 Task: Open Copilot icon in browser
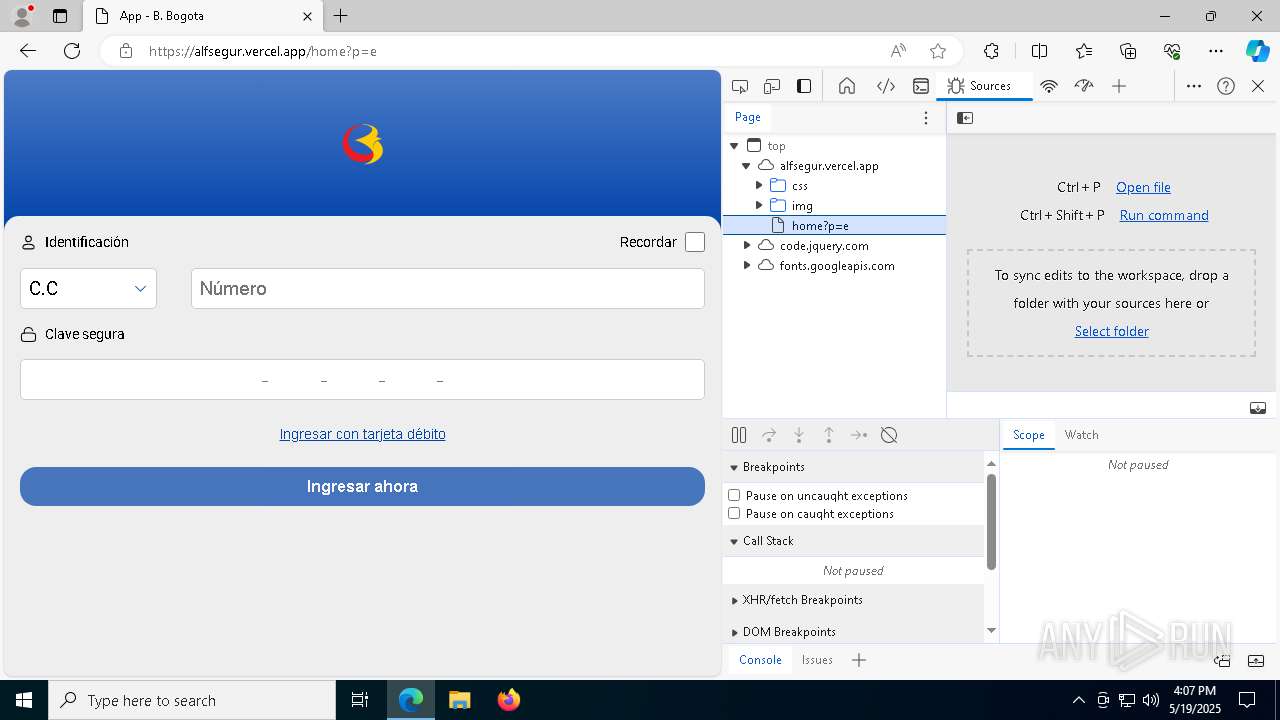(1257, 51)
